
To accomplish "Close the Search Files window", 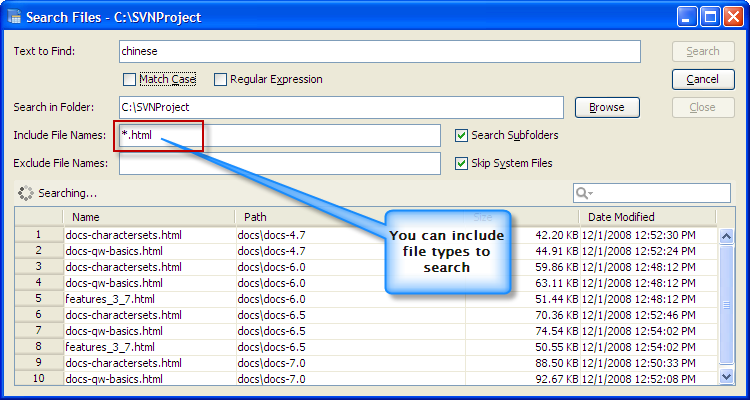I will click(733, 18).
